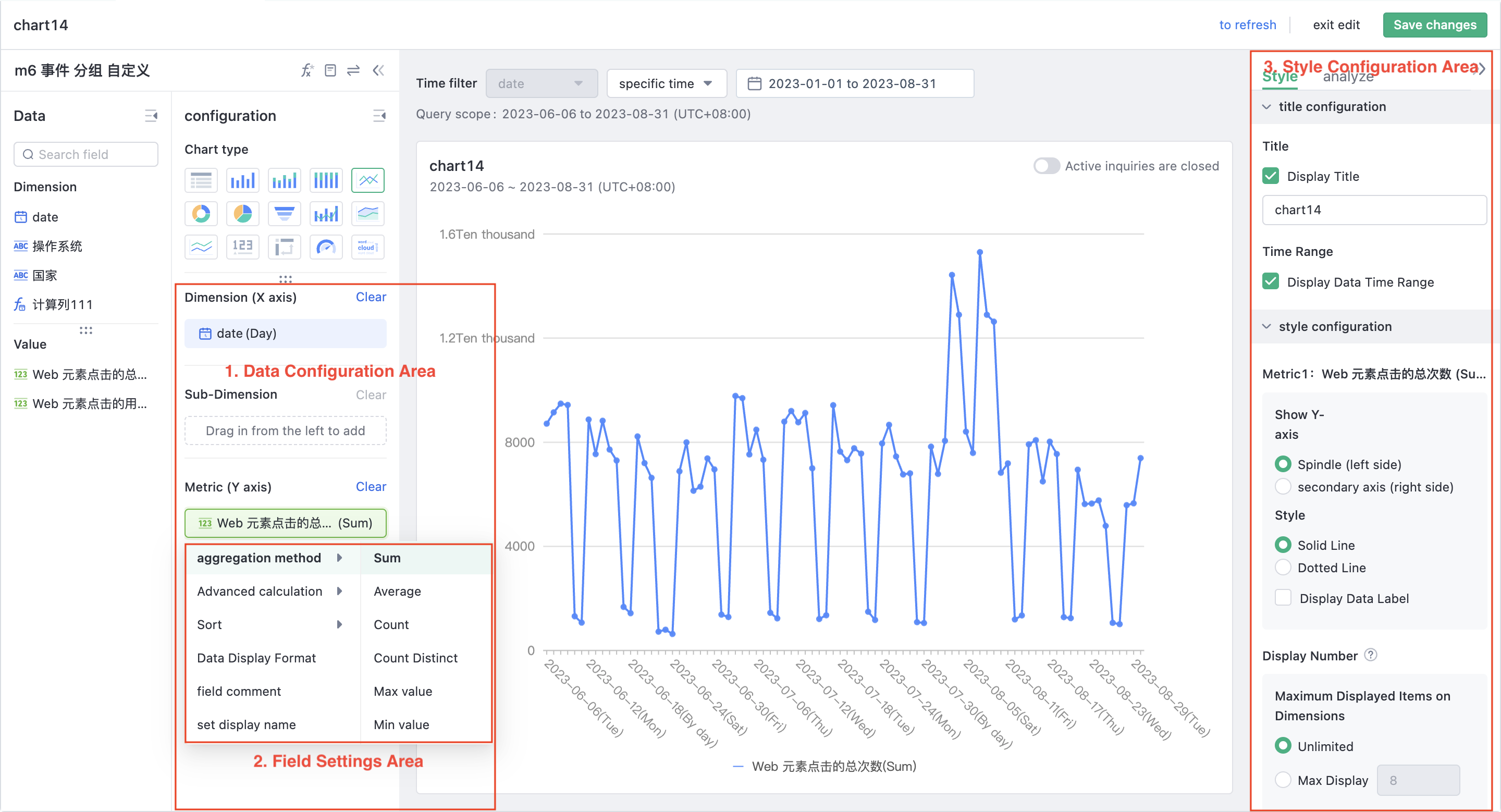Viewport: 1501px width, 812px height.
Task: Select the funnel chart type
Action: [x=284, y=213]
